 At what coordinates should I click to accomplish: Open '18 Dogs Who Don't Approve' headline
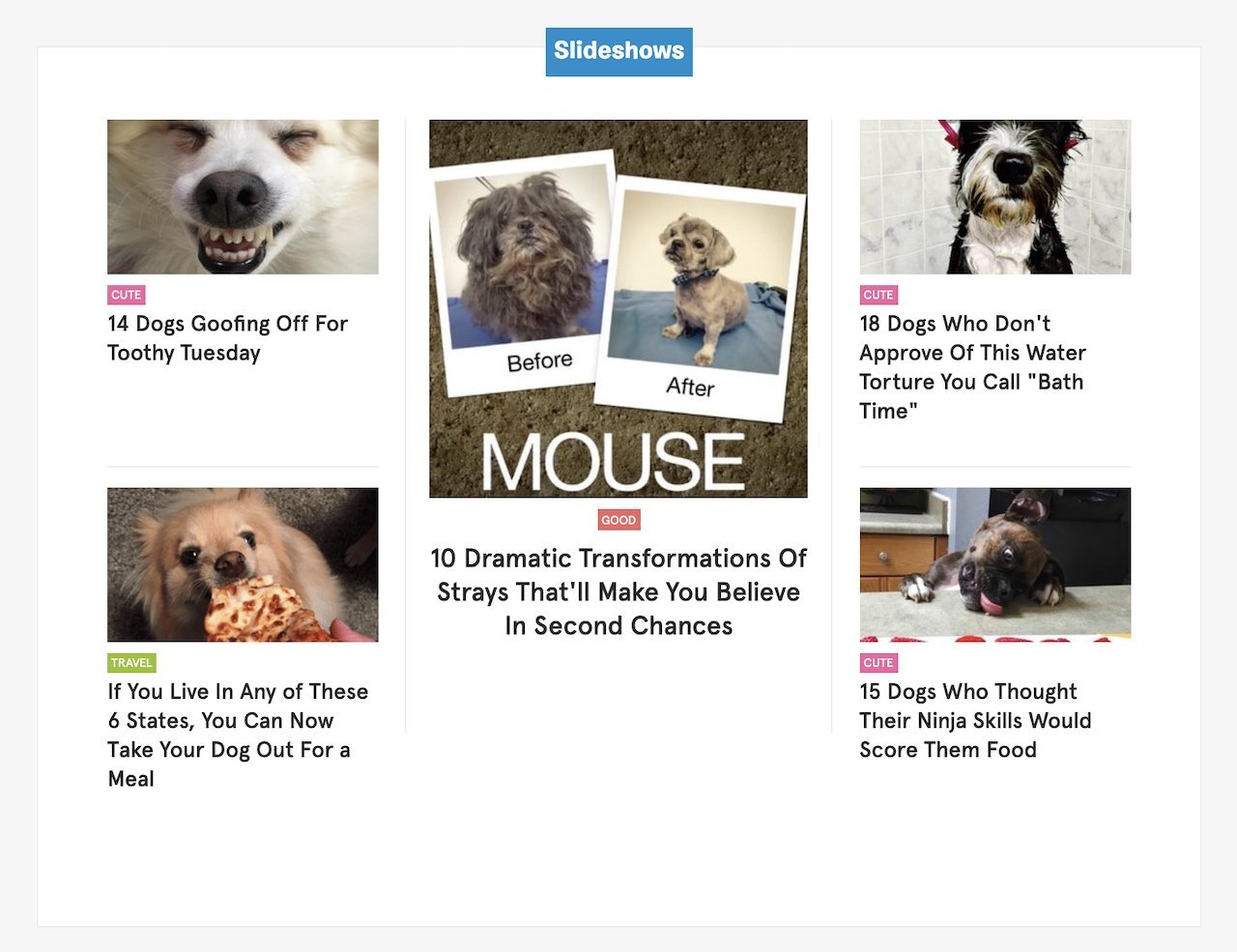point(972,367)
